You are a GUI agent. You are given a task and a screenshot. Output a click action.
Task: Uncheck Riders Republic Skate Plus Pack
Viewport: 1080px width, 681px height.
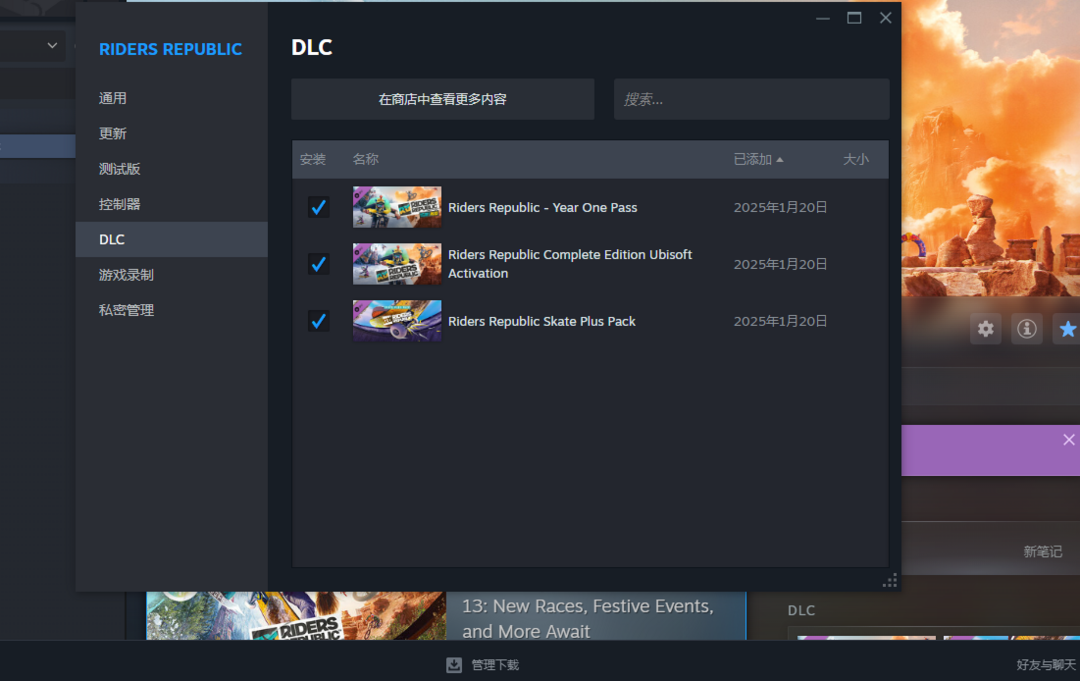(319, 321)
